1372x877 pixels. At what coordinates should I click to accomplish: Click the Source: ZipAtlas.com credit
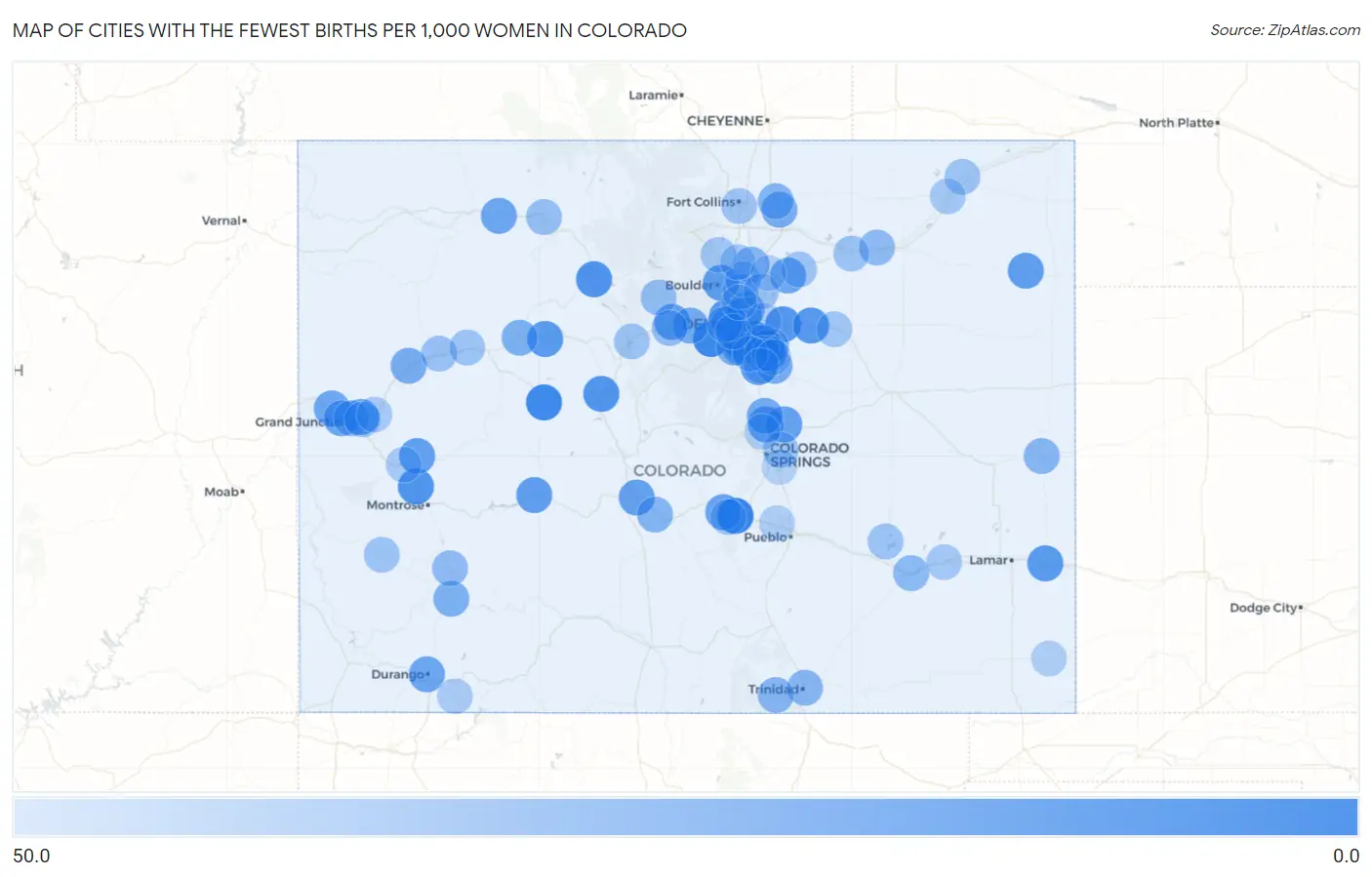[1285, 30]
